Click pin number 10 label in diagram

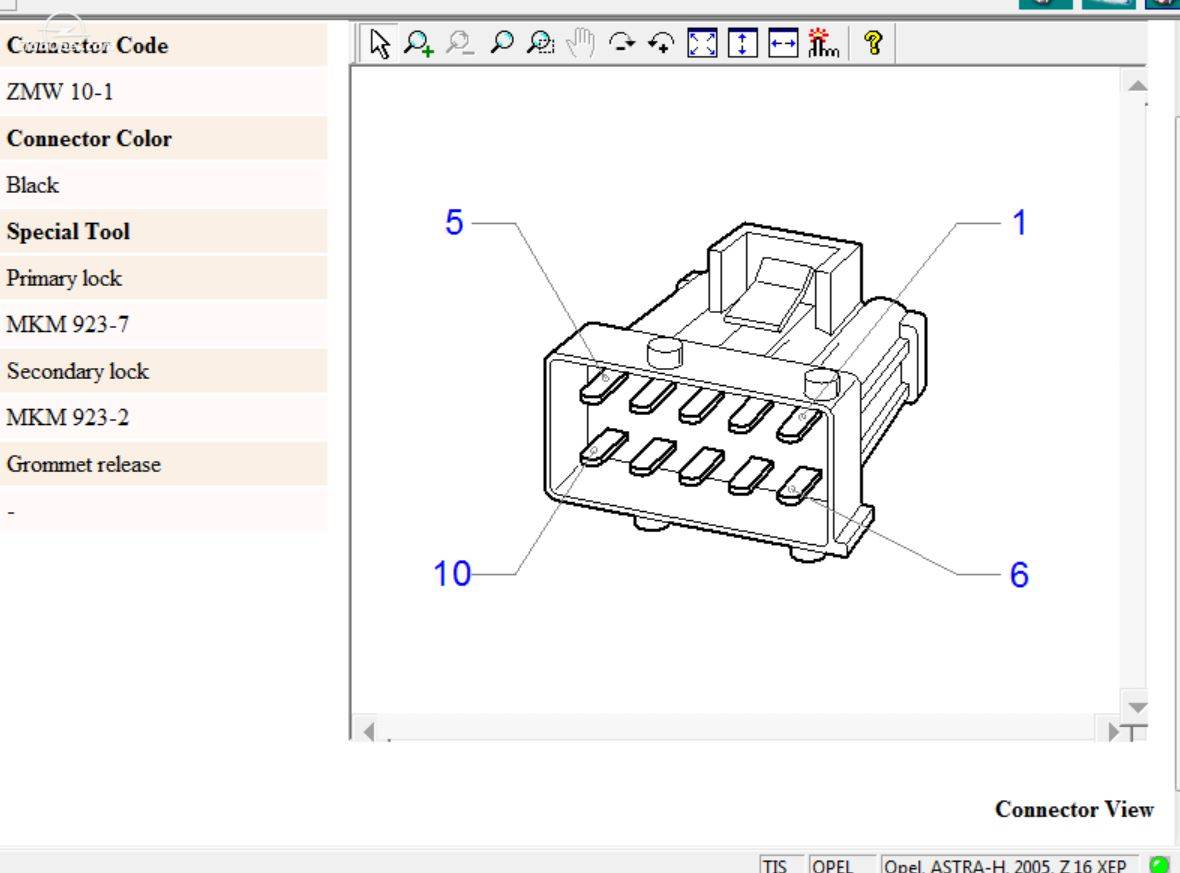(x=452, y=573)
